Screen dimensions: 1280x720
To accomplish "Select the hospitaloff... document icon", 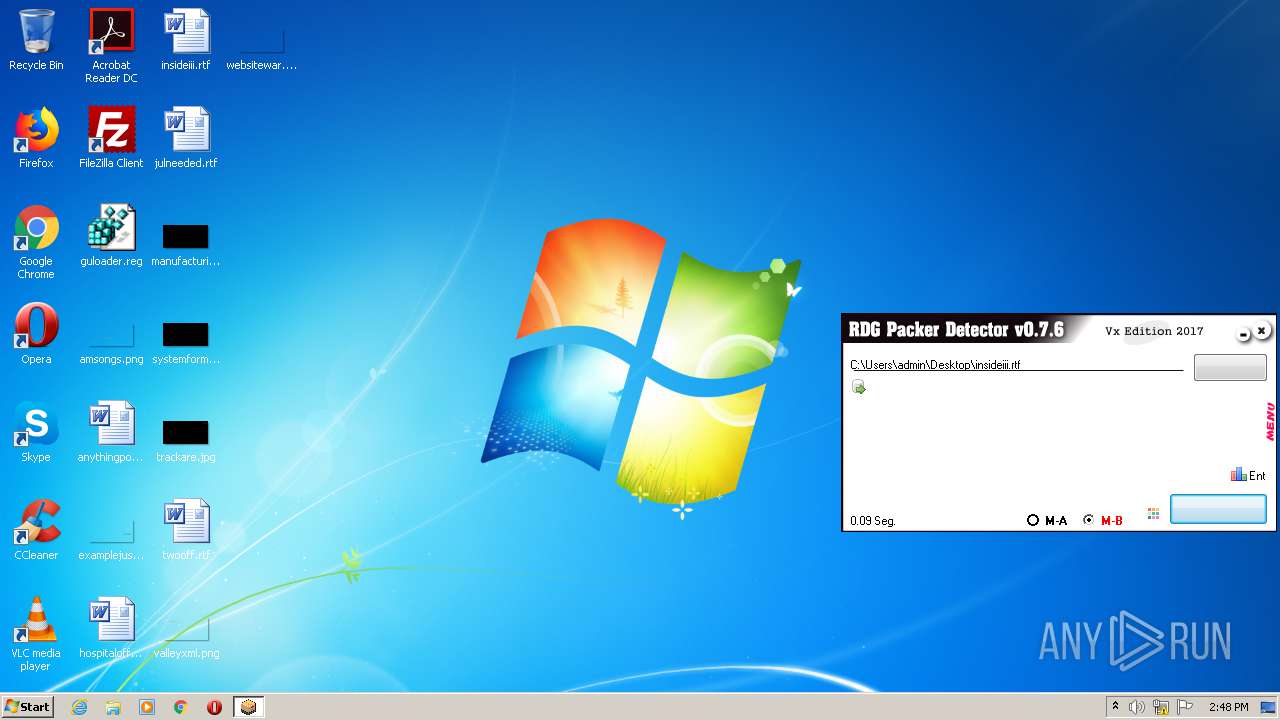I will pyautogui.click(x=111, y=628).
